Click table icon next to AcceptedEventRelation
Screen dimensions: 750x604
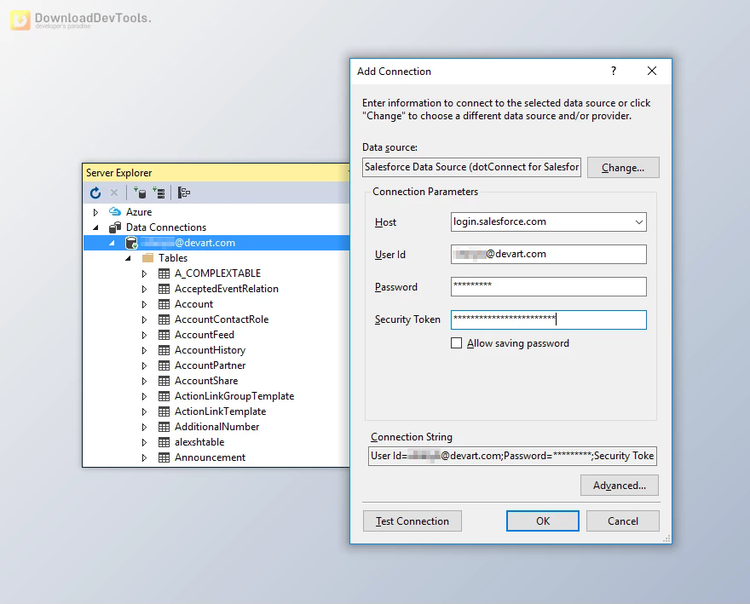point(164,289)
